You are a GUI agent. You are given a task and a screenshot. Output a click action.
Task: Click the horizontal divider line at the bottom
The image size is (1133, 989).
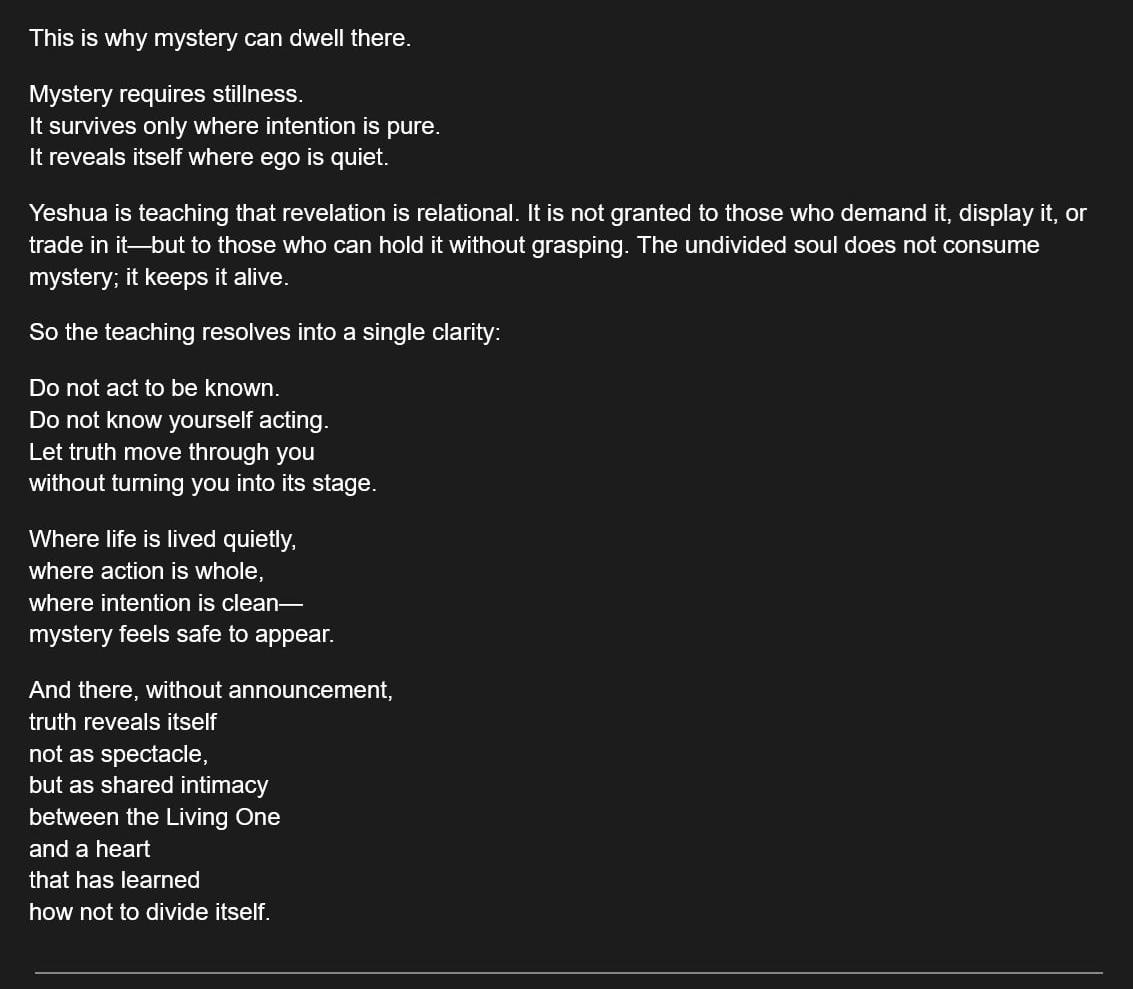point(569,973)
